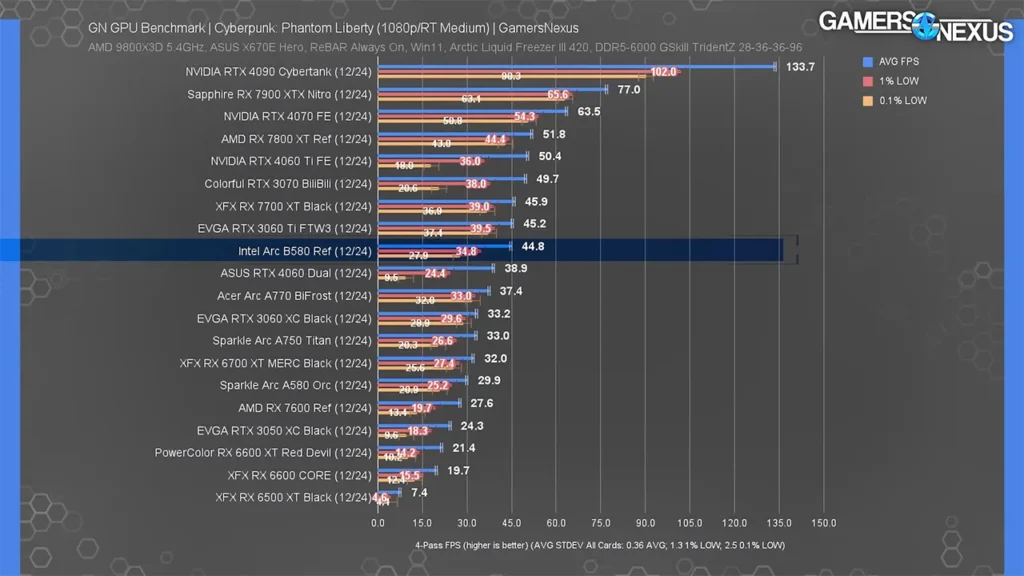Click the red 1% LOW legend swatch

click(x=867, y=81)
